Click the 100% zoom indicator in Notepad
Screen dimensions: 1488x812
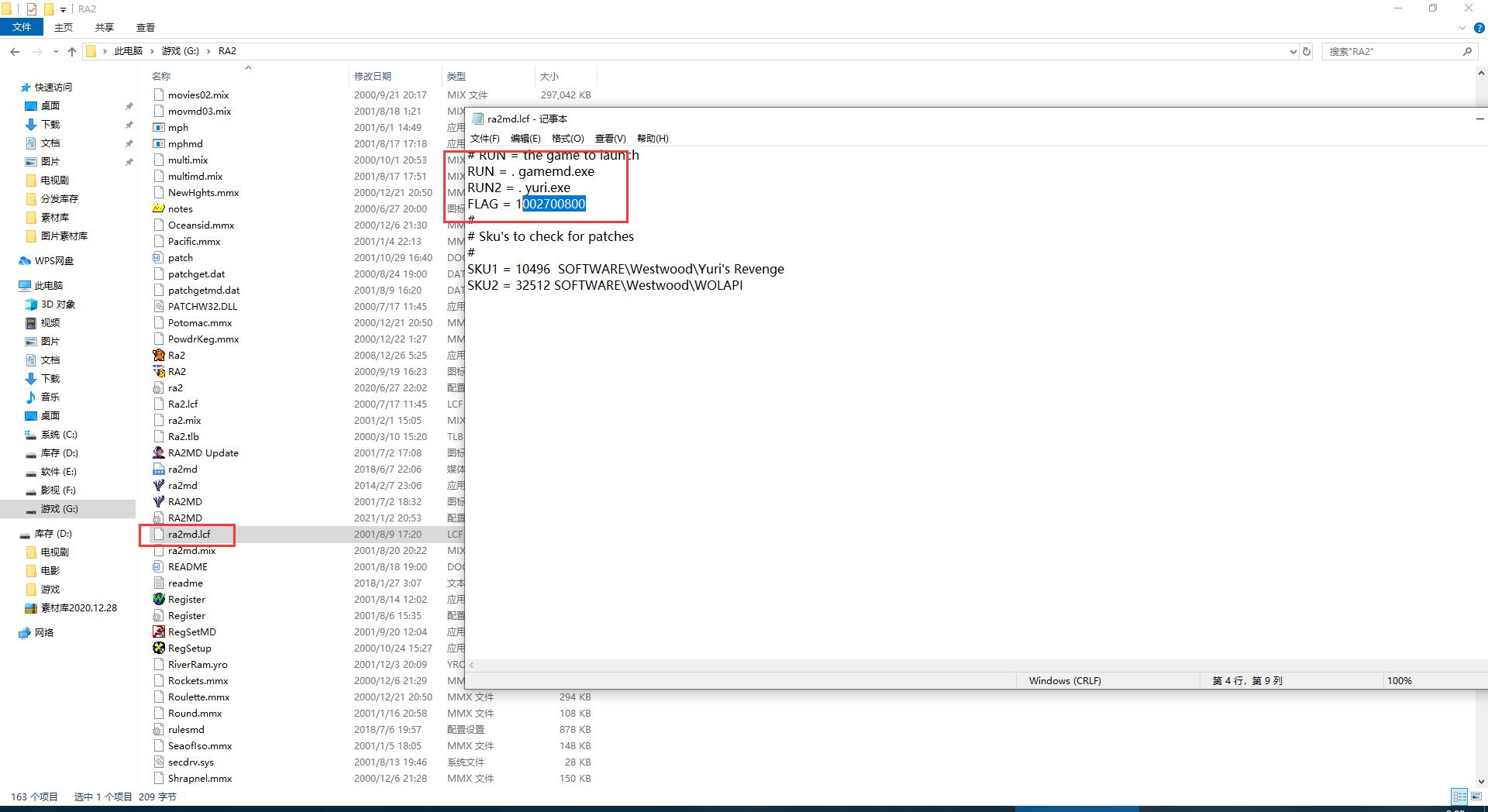point(1399,680)
